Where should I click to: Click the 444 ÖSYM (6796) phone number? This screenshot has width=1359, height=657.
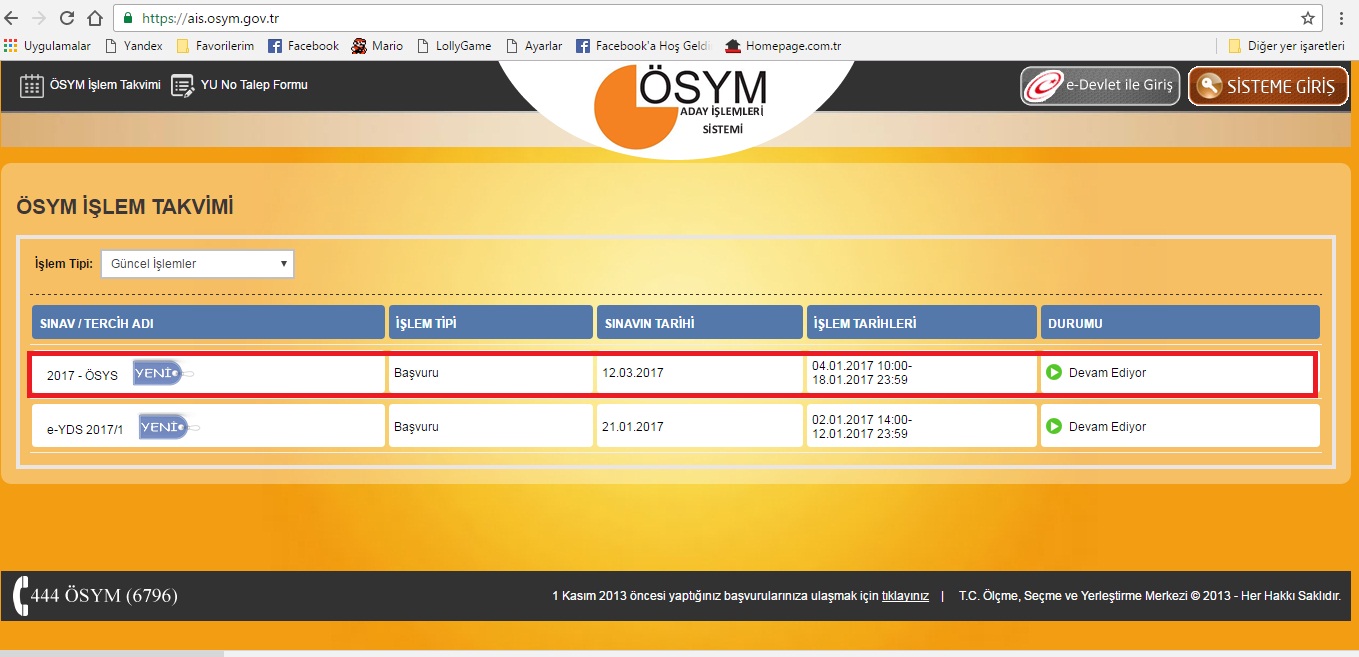(x=104, y=596)
